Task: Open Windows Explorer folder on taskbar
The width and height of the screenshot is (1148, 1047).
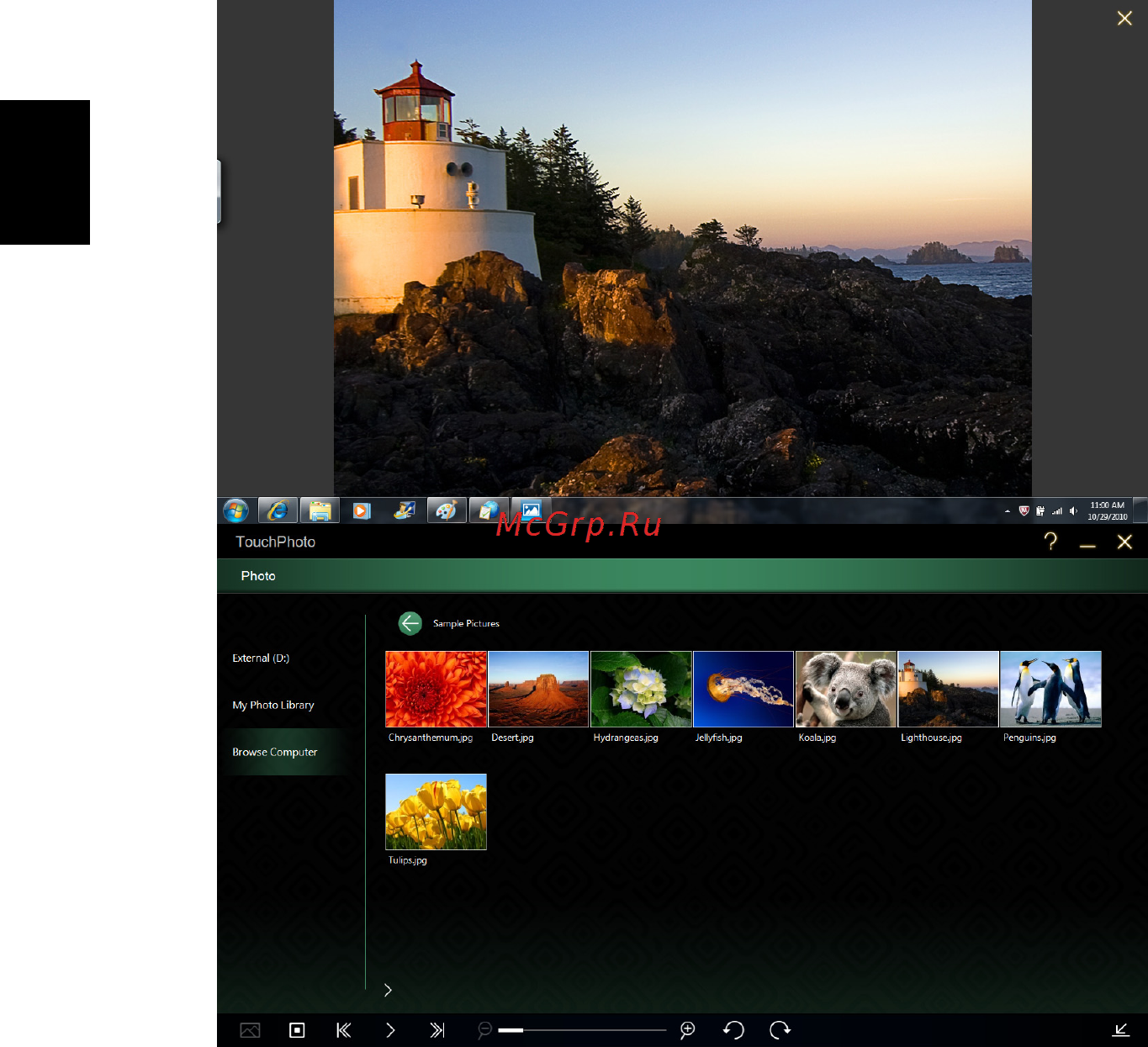Action: point(320,510)
